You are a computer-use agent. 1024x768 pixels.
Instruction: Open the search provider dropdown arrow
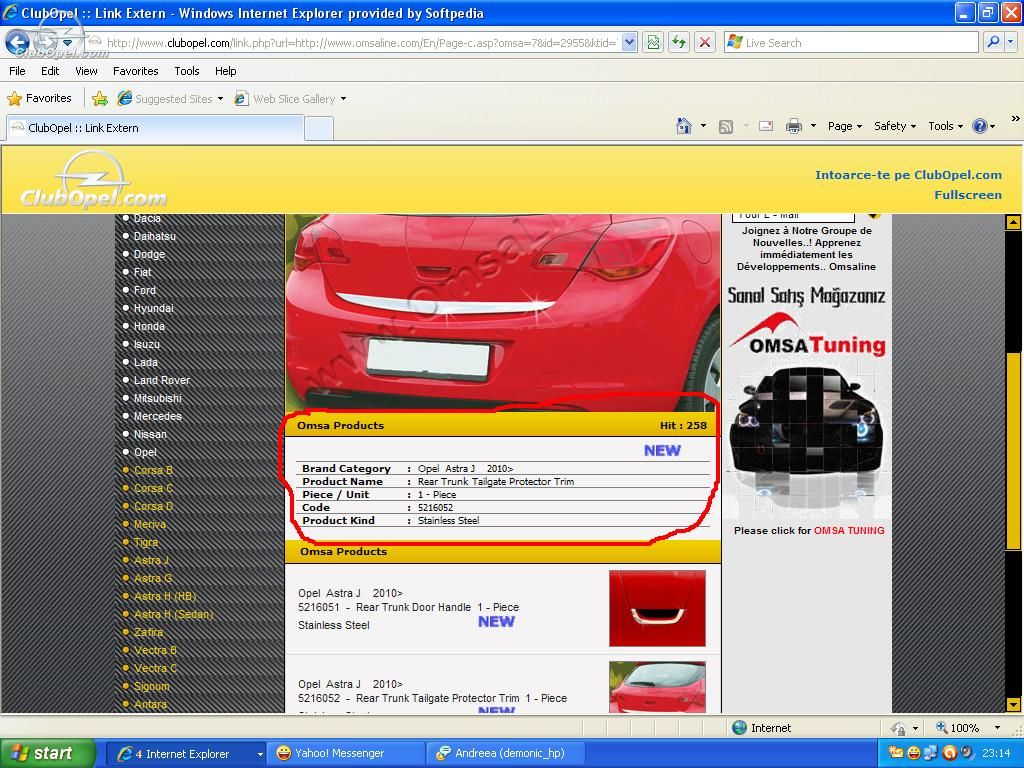tap(1011, 42)
